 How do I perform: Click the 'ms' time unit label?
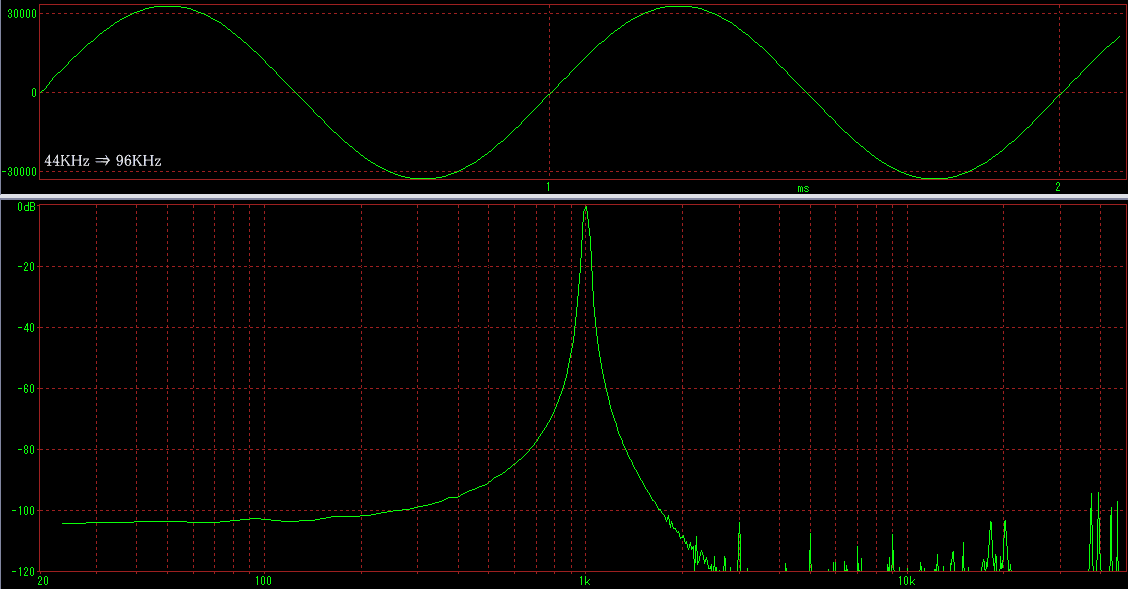pyautogui.click(x=803, y=189)
